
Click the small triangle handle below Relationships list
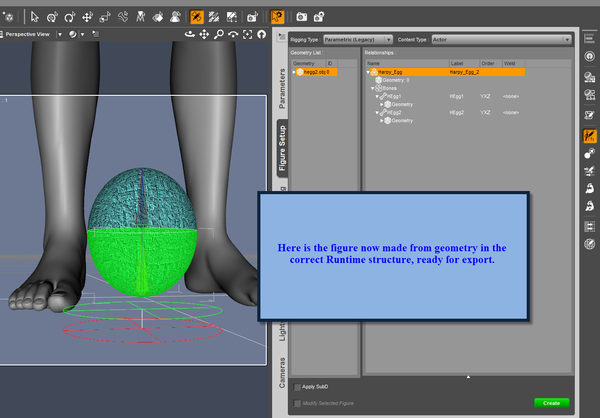pos(468,377)
